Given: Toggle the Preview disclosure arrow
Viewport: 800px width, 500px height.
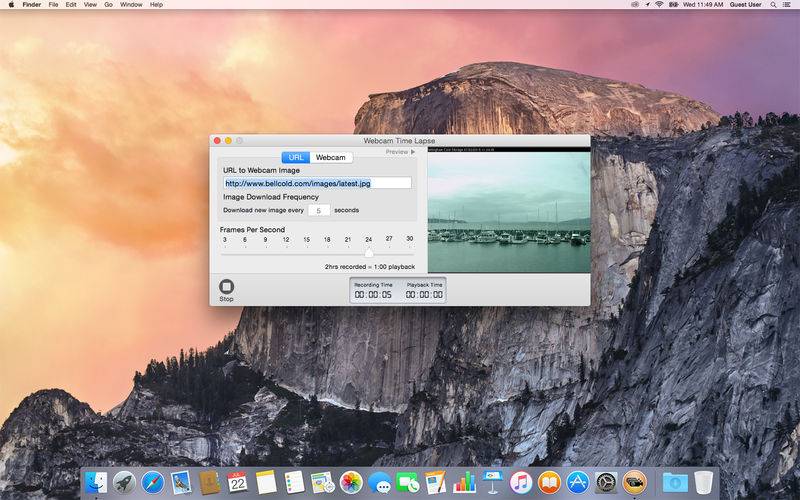Looking at the screenshot, I should (x=413, y=152).
